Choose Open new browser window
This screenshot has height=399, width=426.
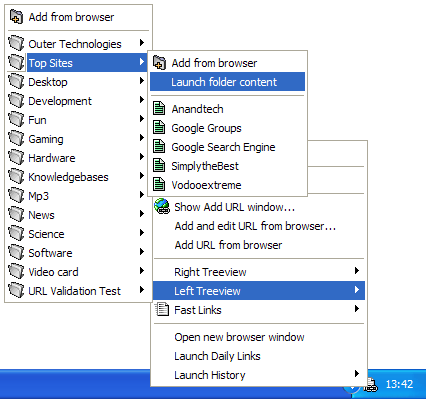(259, 337)
